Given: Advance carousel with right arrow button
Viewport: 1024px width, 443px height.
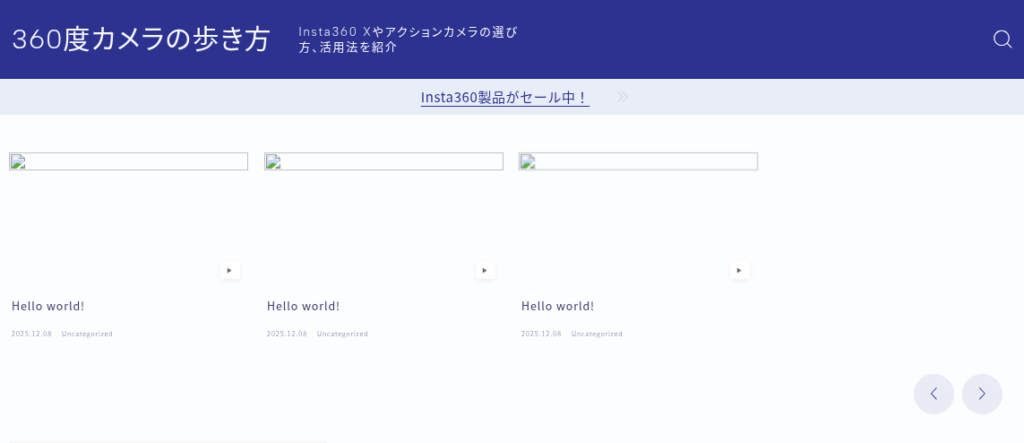Looking at the screenshot, I should click(982, 393).
